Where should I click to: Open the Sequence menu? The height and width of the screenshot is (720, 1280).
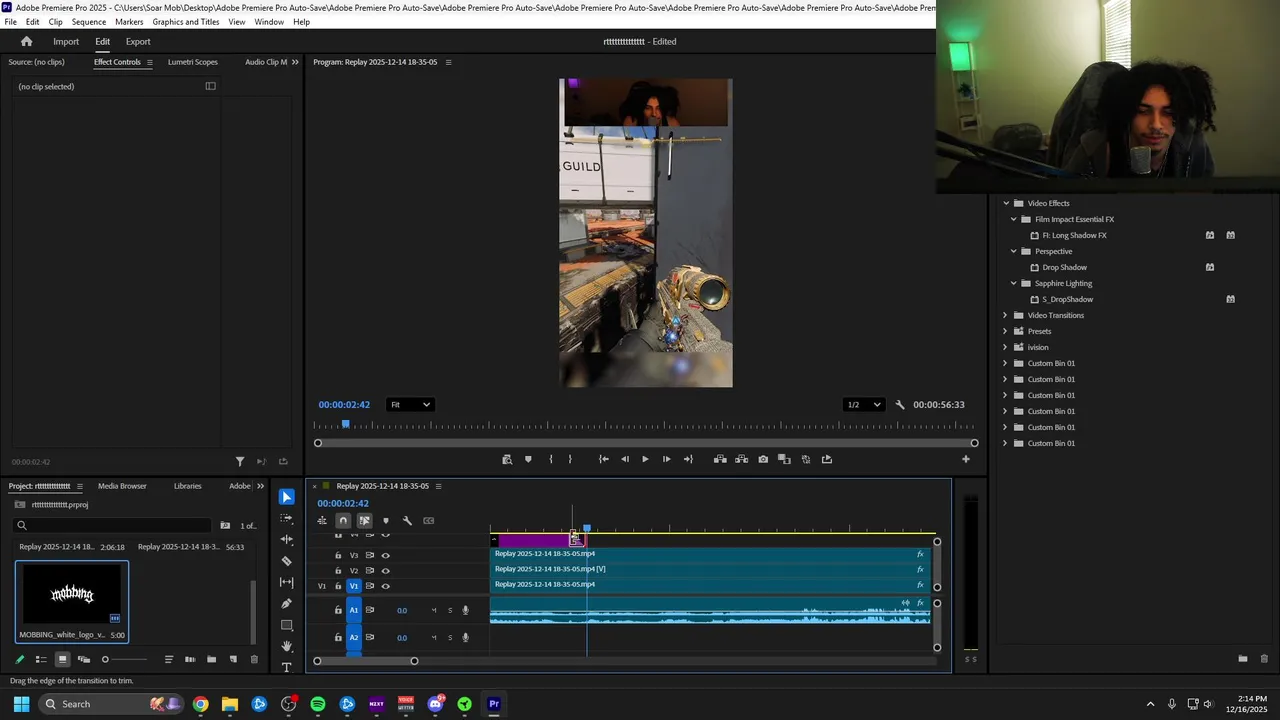pyautogui.click(x=89, y=22)
